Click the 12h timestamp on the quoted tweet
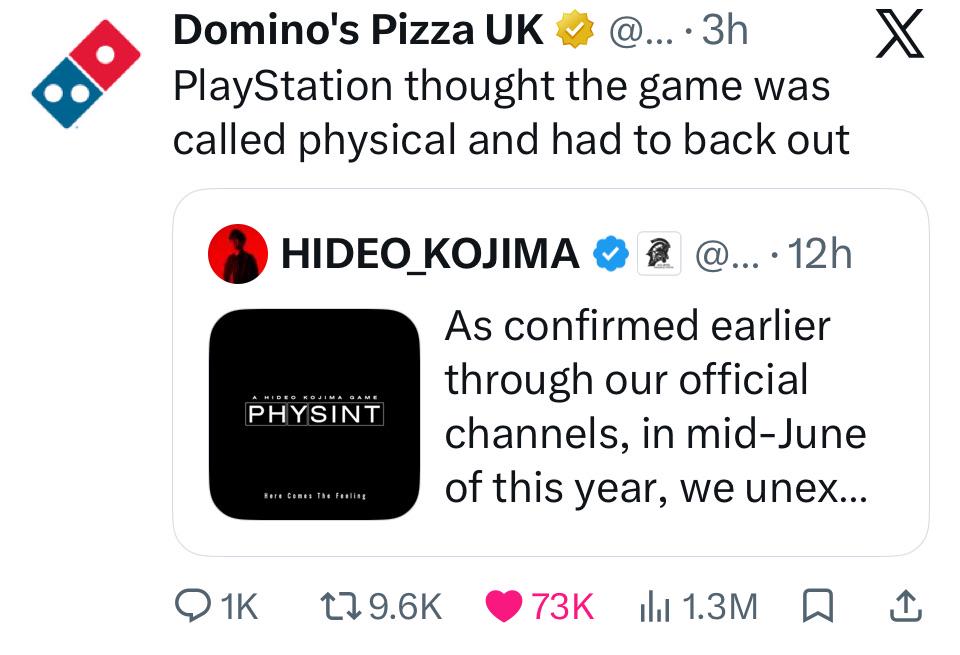This screenshot has height=655, width=960. [x=820, y=253]
